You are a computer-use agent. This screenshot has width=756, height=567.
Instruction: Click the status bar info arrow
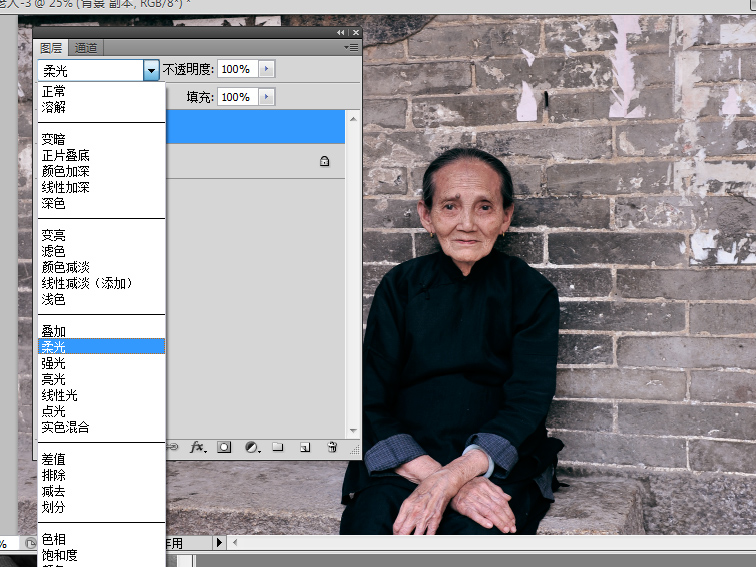coord(220,543)
